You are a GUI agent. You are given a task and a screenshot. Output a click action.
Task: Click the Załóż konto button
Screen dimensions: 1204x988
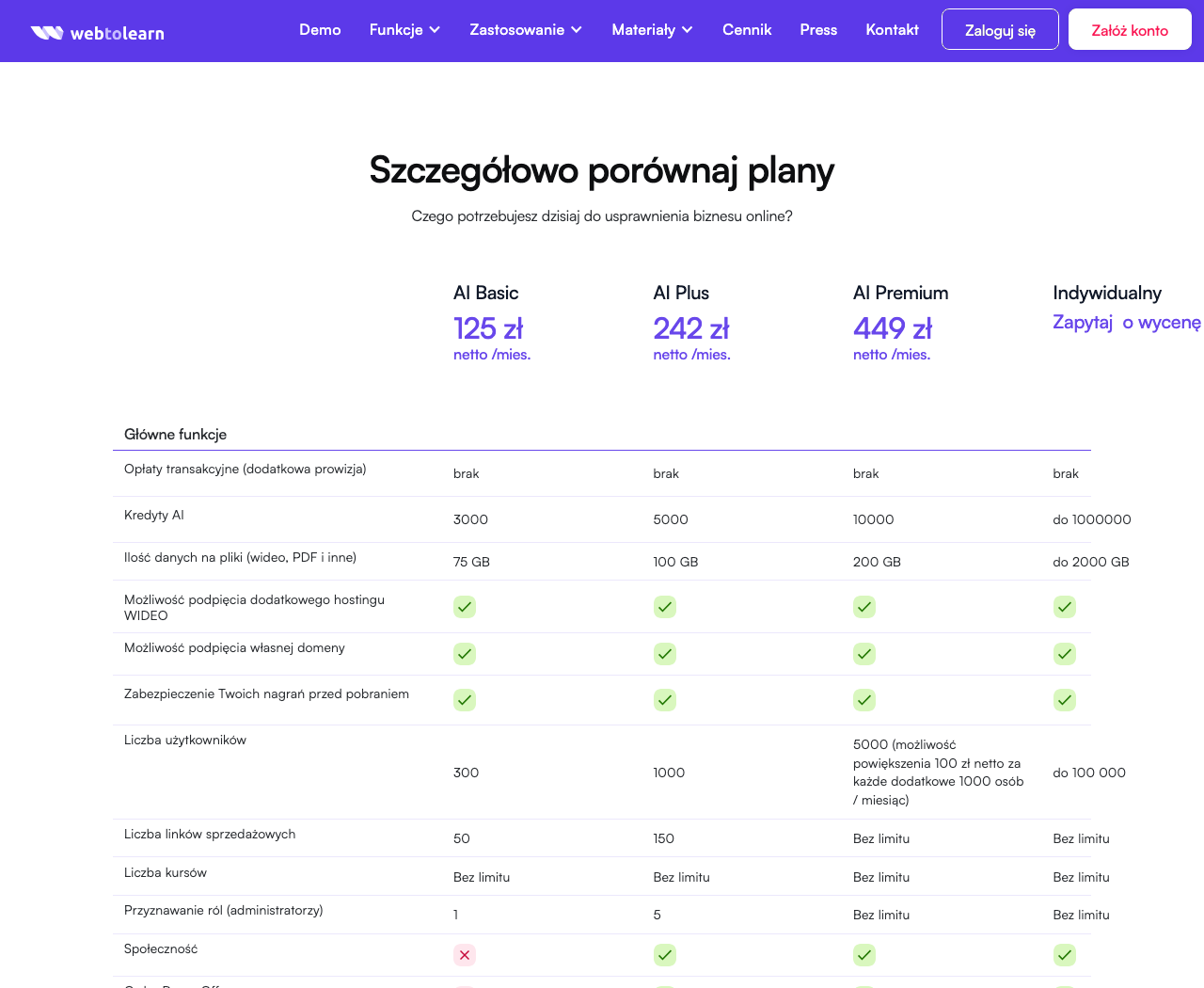pyautogui.click(x=1130, y=29)
